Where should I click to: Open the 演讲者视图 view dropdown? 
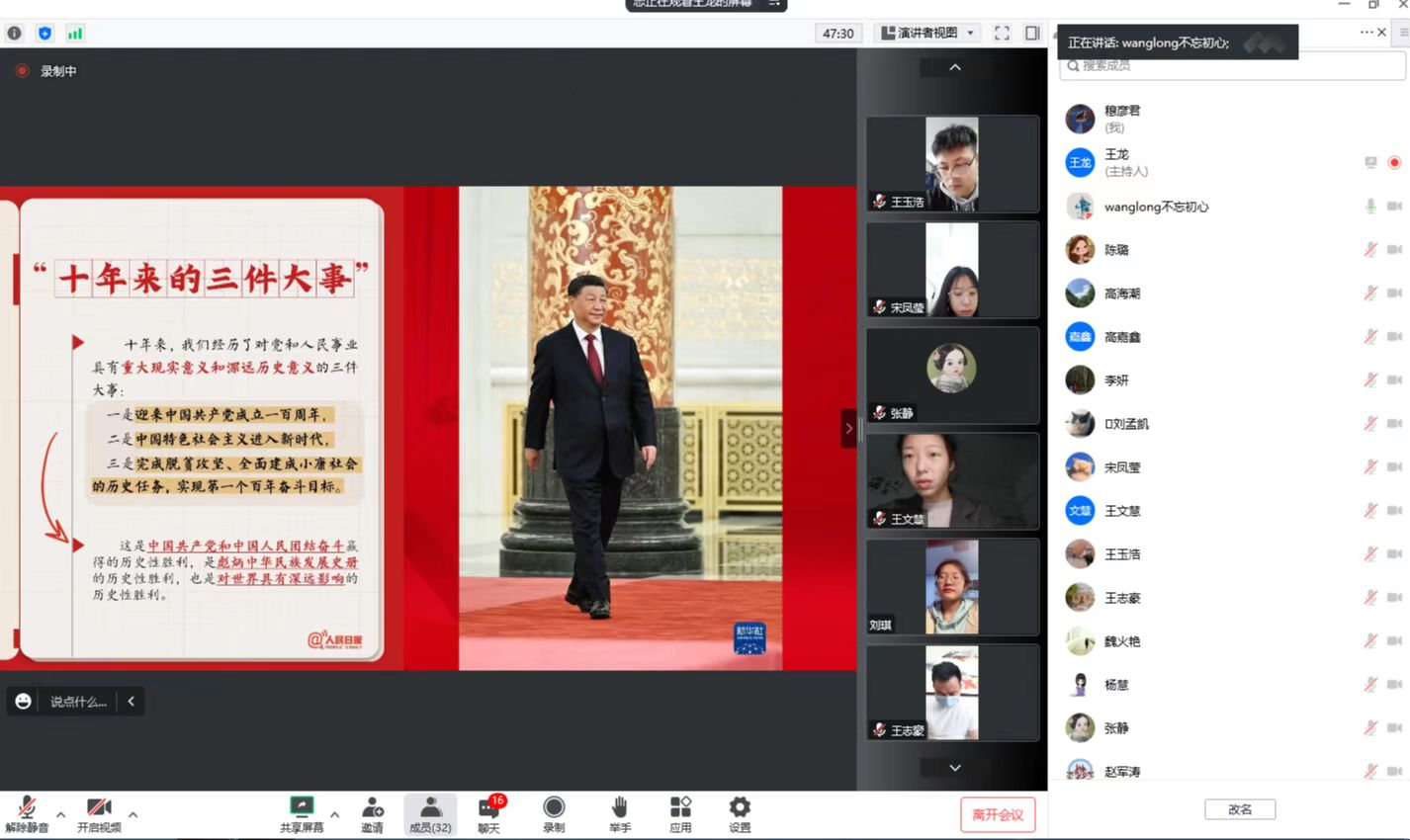pyautogui.click(x=928, y=34)
